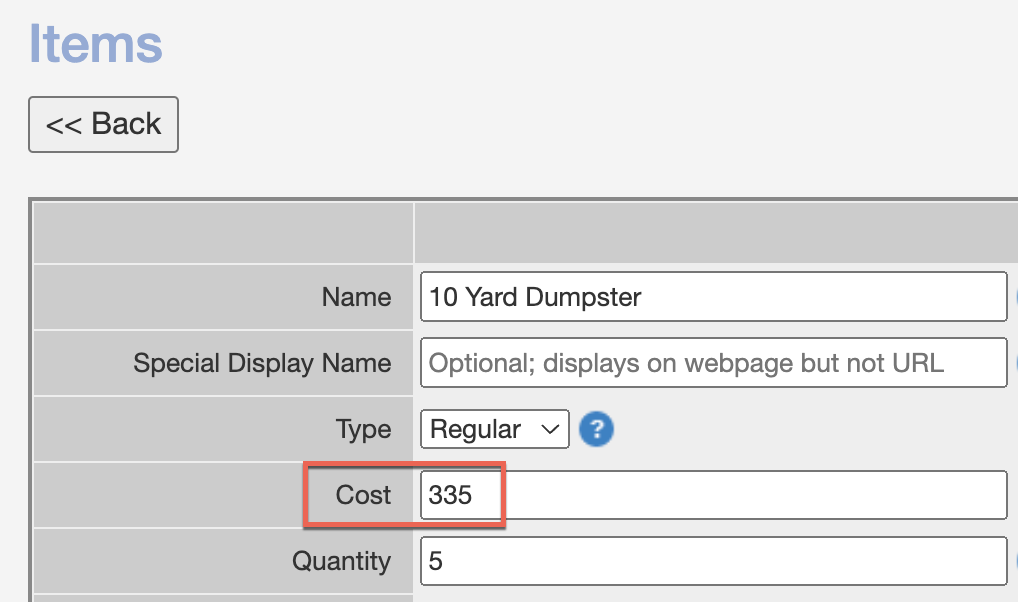Click the Type label text
Viewport: 1018px width, 602px height.
363,430
